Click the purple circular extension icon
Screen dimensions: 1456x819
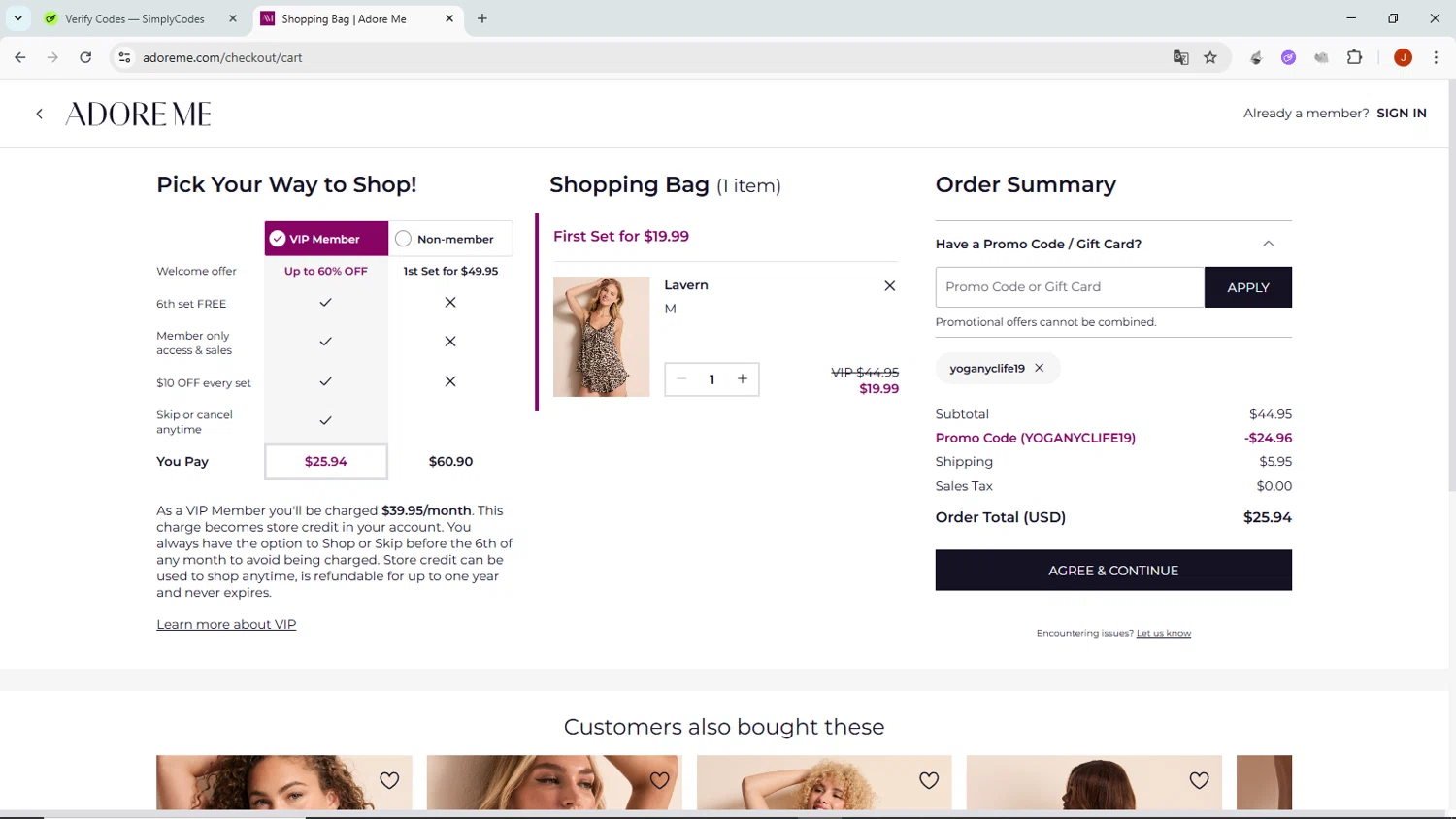click(1288, 57)
